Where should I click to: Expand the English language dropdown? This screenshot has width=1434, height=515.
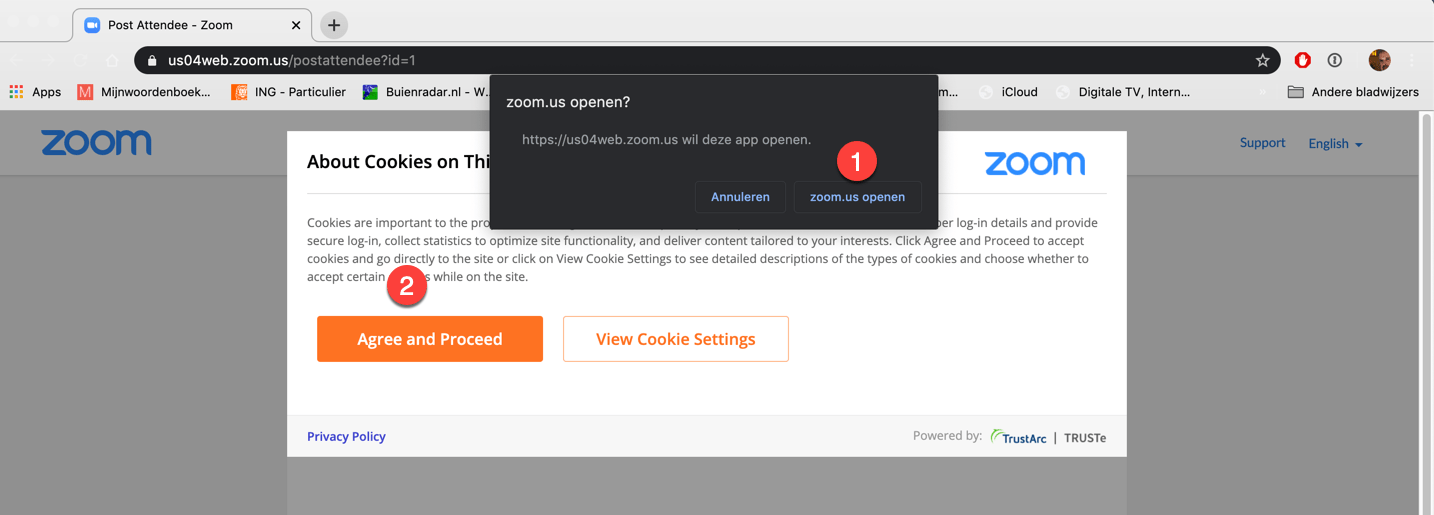pos(1335,144)
